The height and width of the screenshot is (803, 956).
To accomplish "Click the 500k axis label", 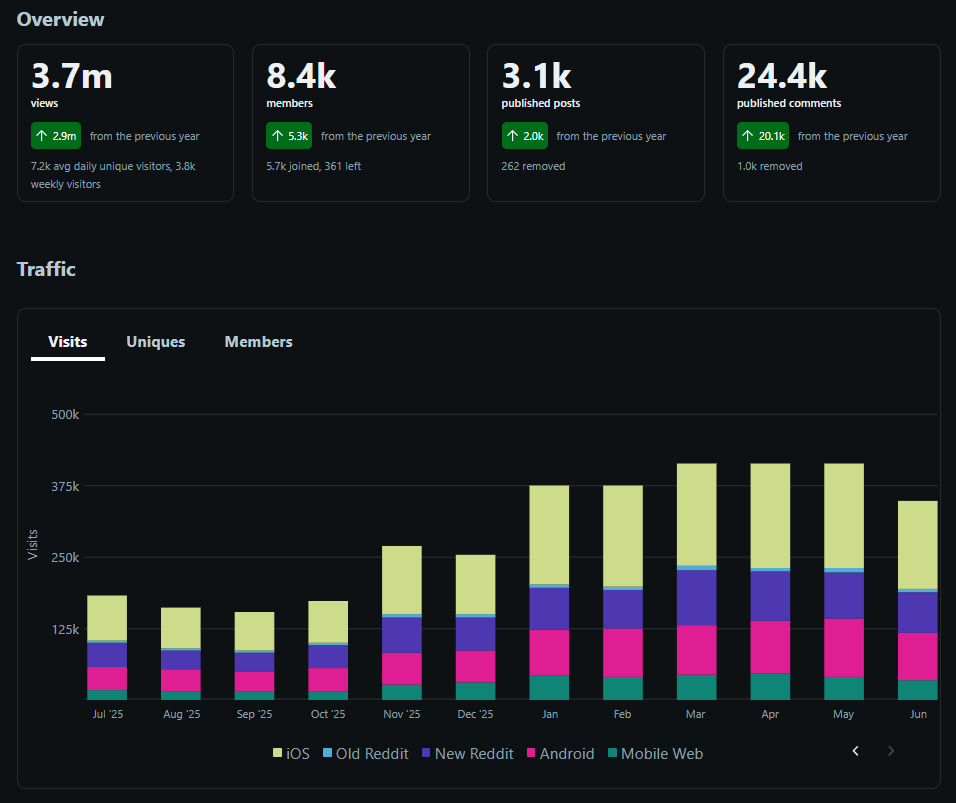I will (x=65, y=415).
